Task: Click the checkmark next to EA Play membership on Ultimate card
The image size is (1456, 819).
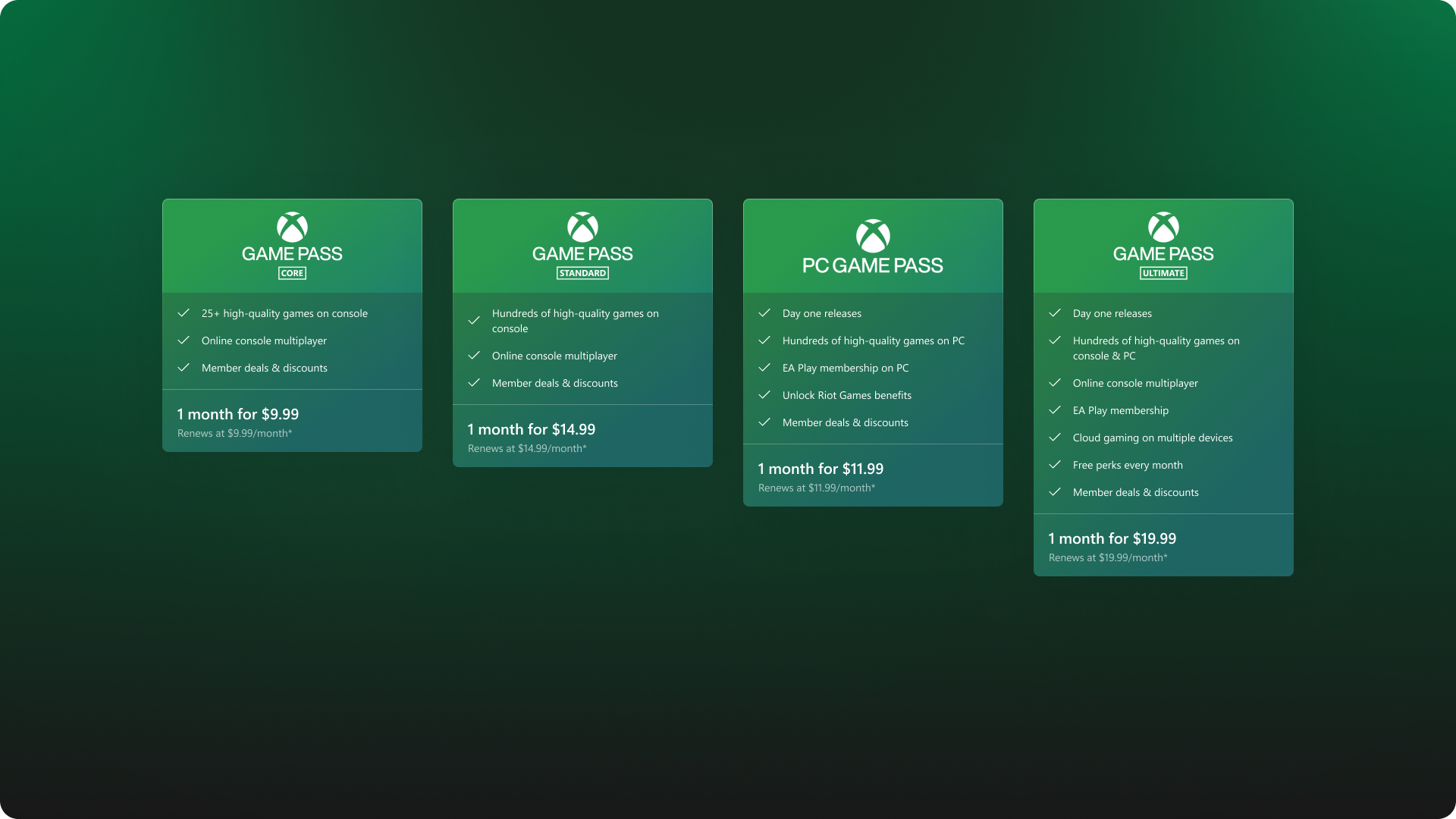Action: pos(1055,410)
